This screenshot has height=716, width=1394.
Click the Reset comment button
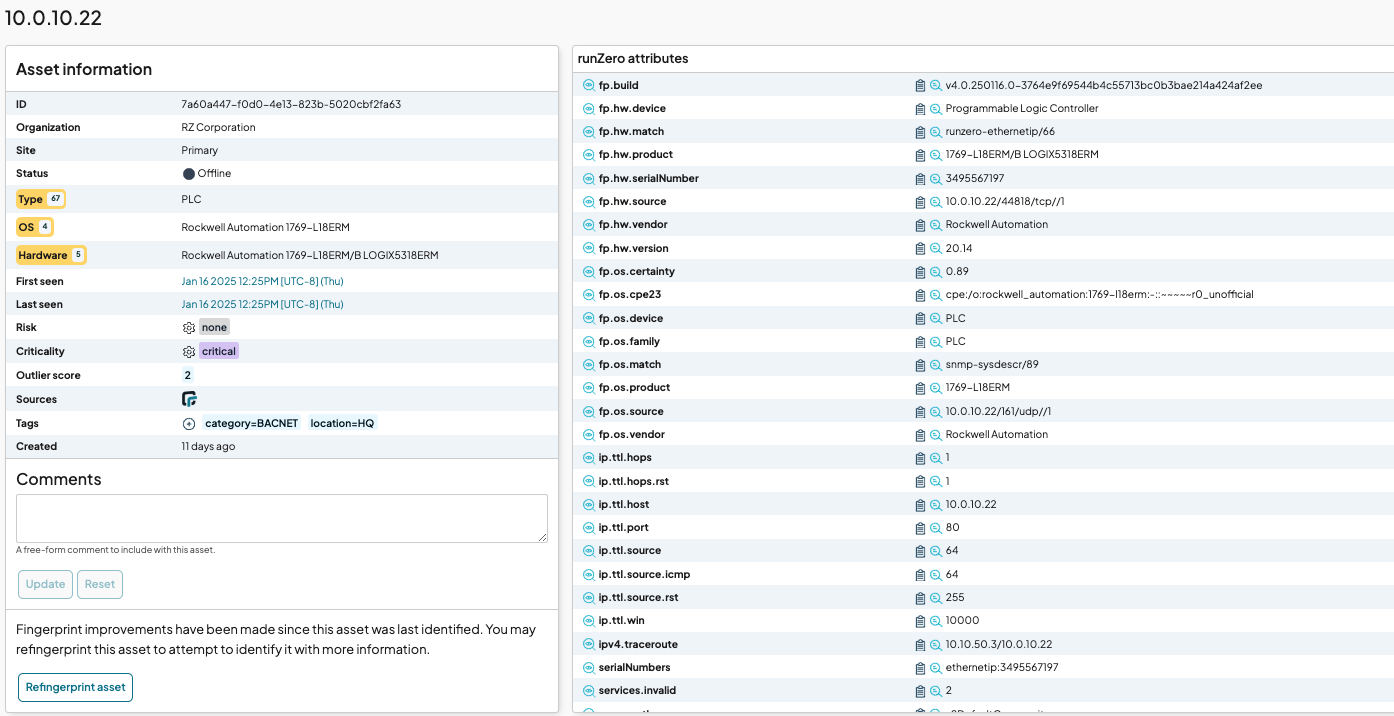100,584
